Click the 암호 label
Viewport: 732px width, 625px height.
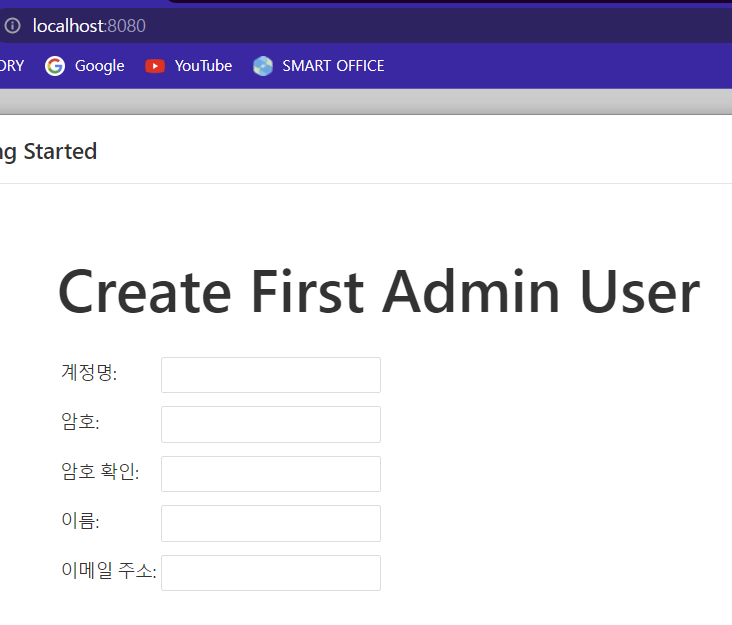80,421
